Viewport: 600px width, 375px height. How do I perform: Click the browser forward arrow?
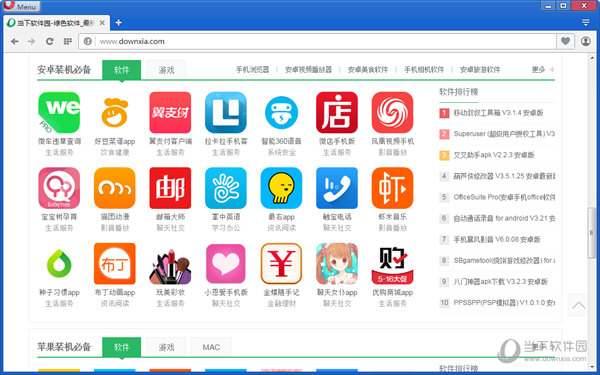point(31,41)
